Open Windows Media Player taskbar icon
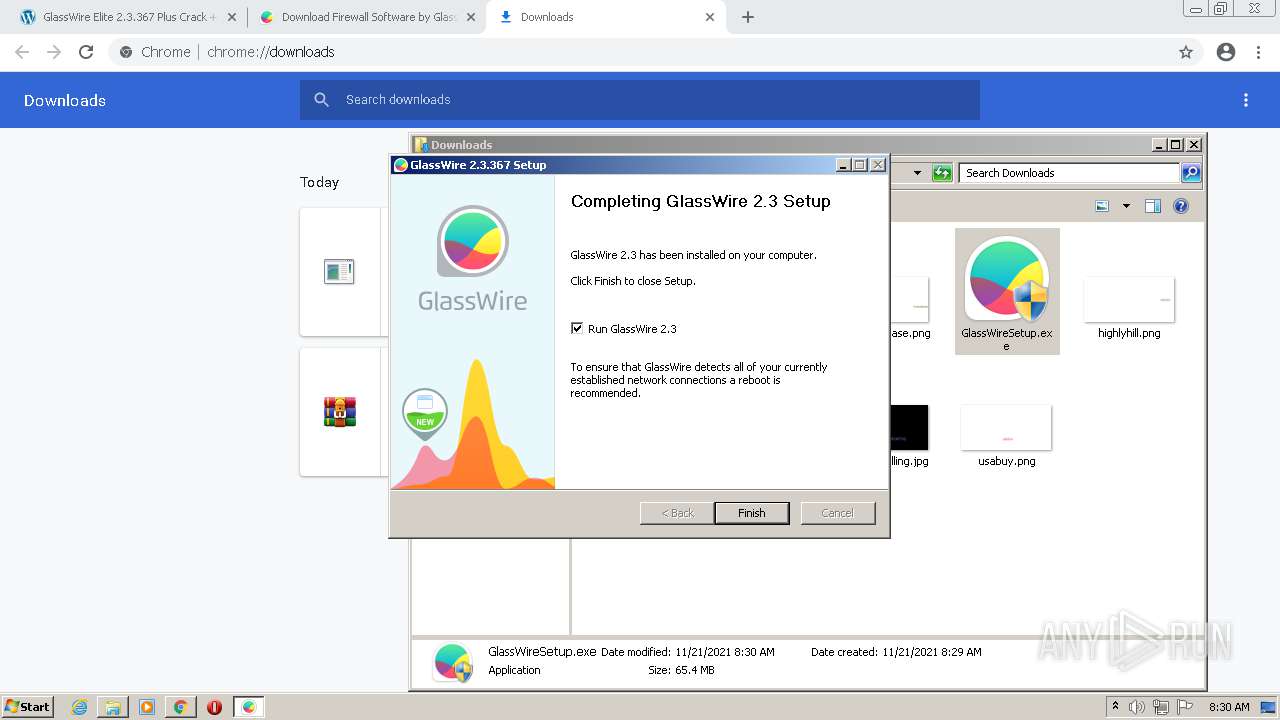 click(x=147, y=707)
